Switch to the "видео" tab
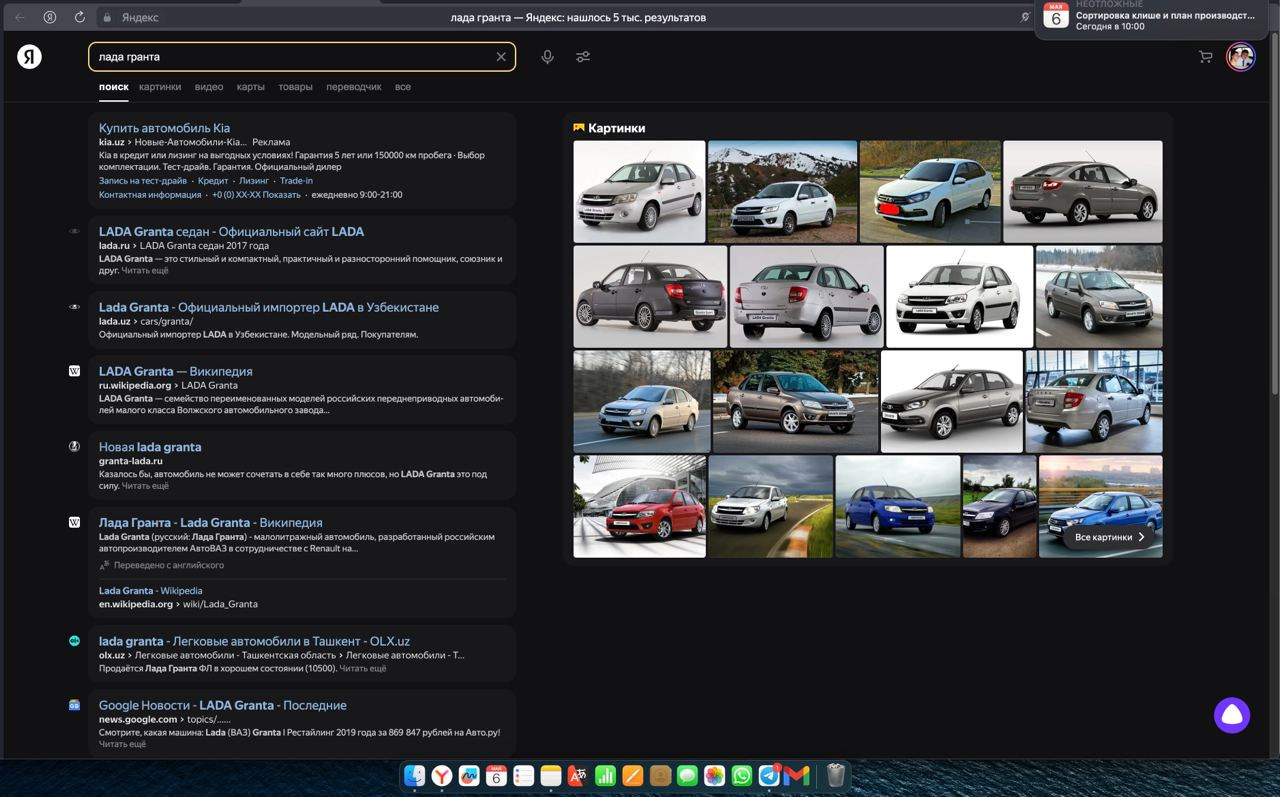 coord(209,87)
